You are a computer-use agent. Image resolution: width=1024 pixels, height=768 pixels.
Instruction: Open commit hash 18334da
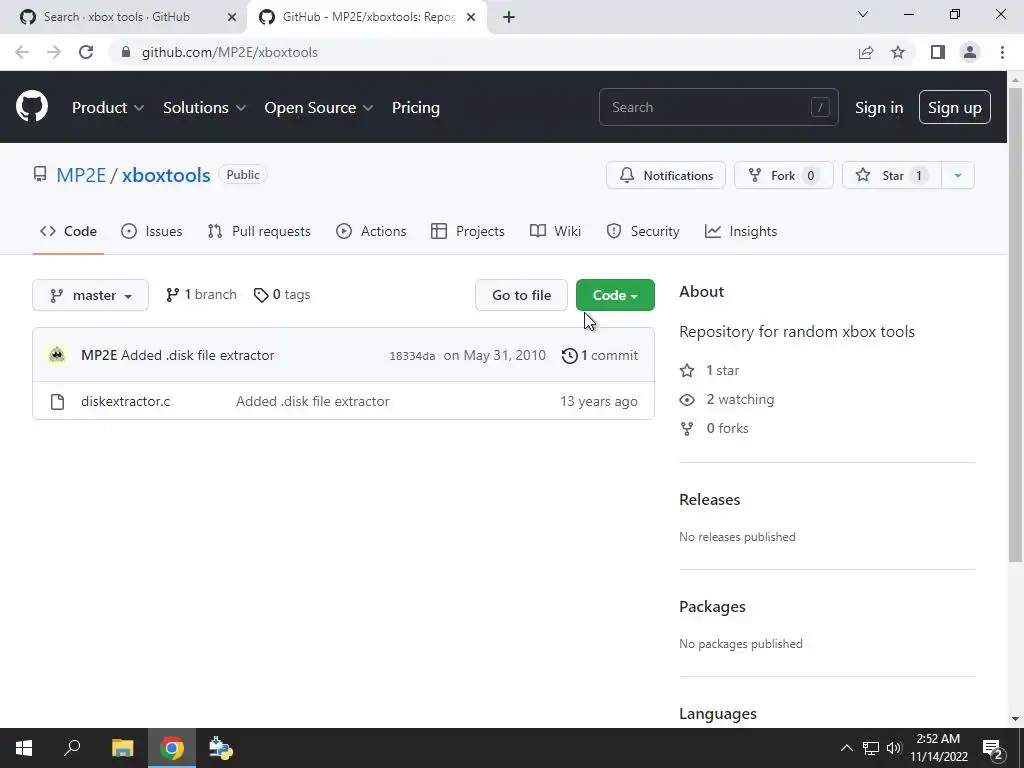(x=412, y=357)
